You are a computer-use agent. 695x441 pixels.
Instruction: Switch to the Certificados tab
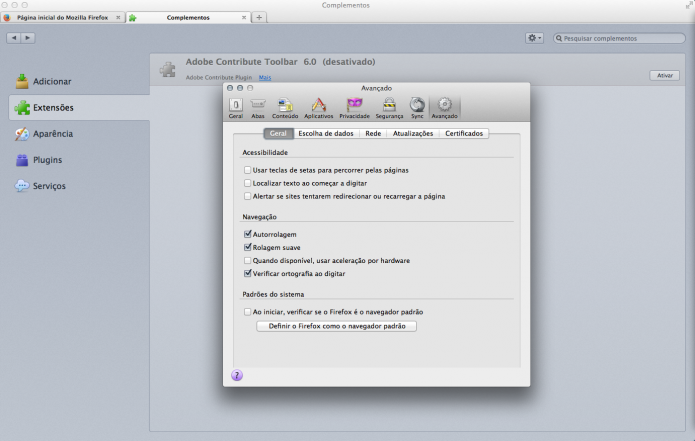[x=464, y=133]
